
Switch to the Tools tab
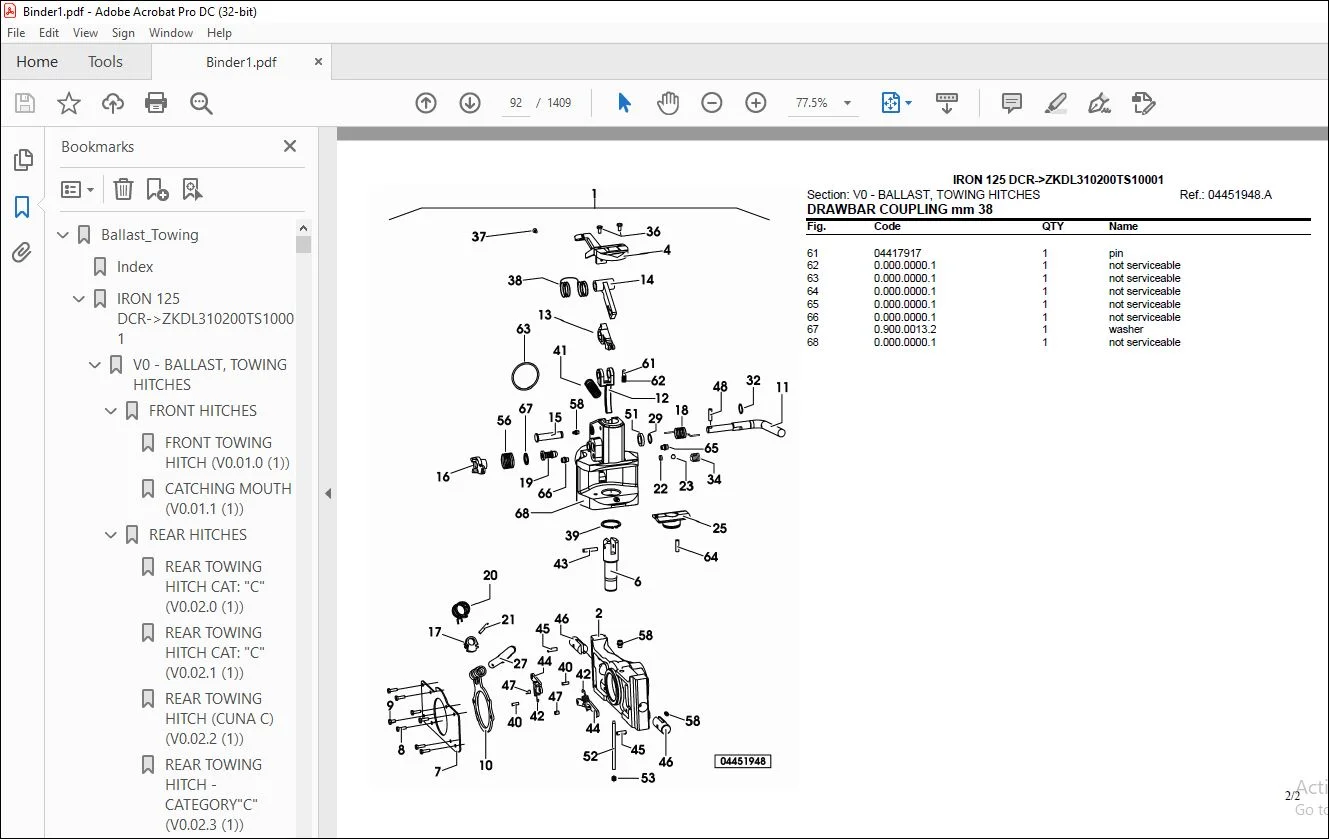(105, 62)
